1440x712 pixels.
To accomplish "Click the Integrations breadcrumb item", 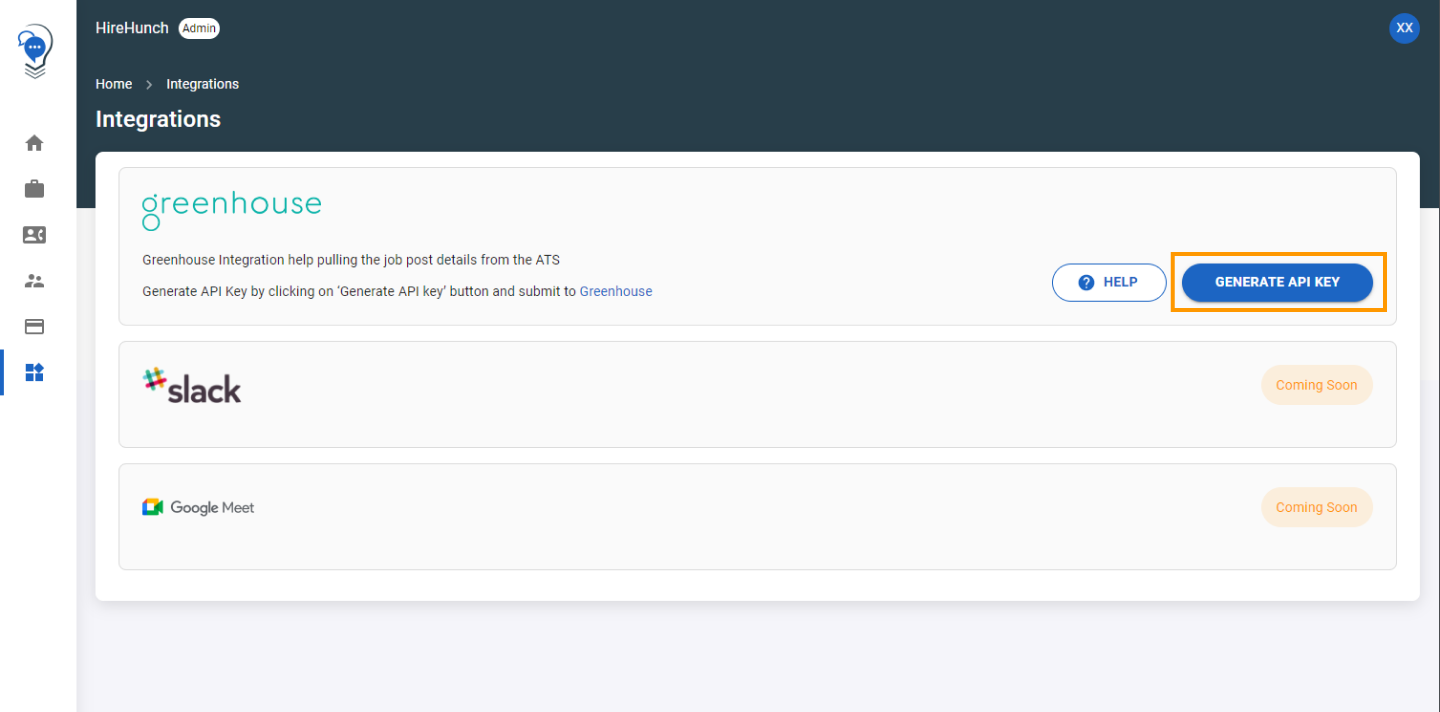I will point(202,84).
